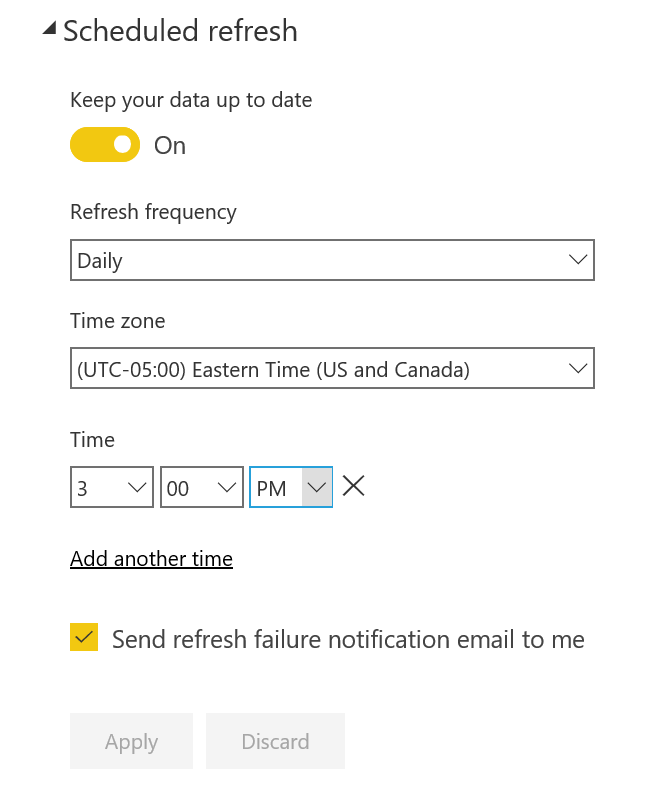Click Send refresh failure notification email label

point(348,639)
